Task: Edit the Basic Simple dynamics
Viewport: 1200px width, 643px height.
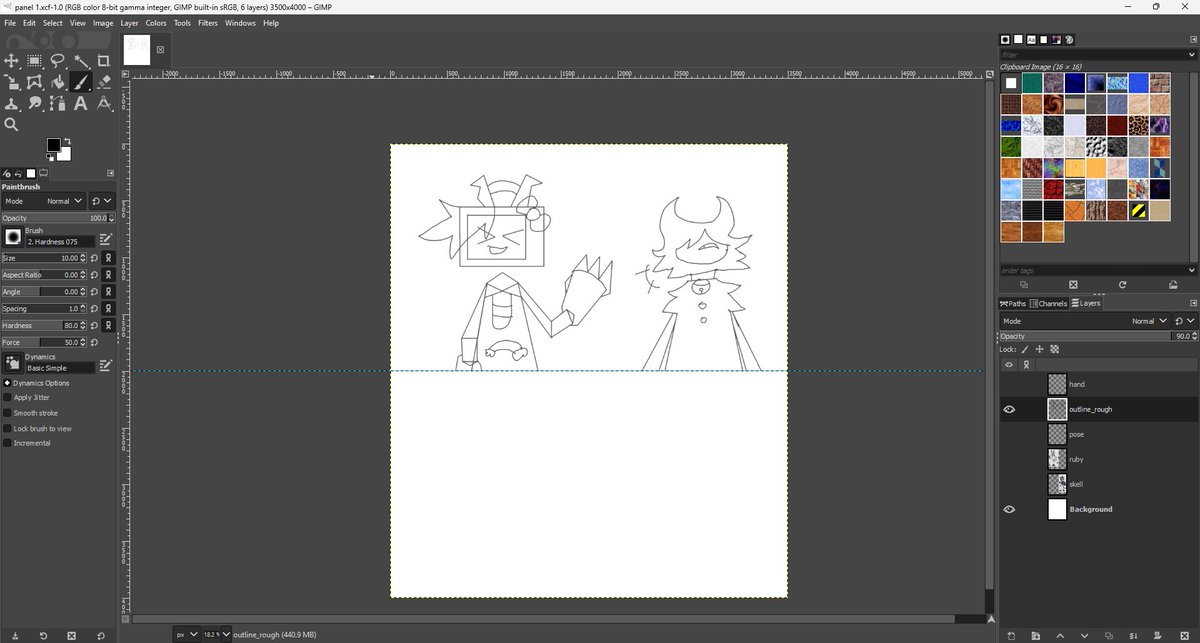Action: (x=105, y=367)
